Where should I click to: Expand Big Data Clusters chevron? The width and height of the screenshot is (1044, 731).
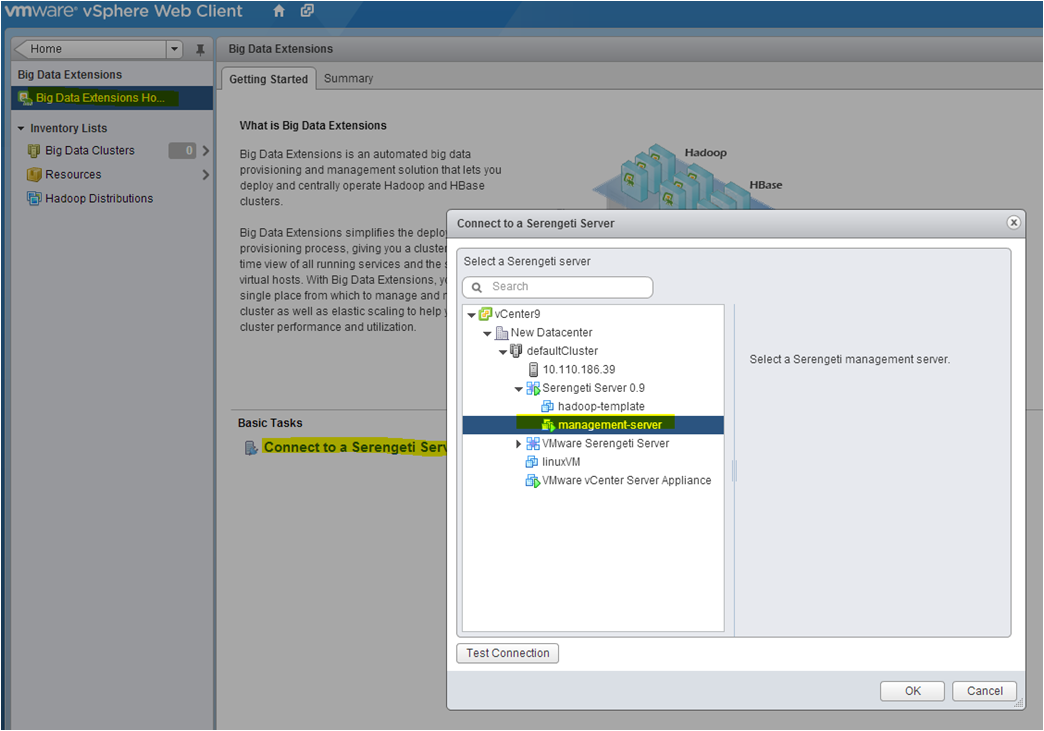click(x=206, y=150)
